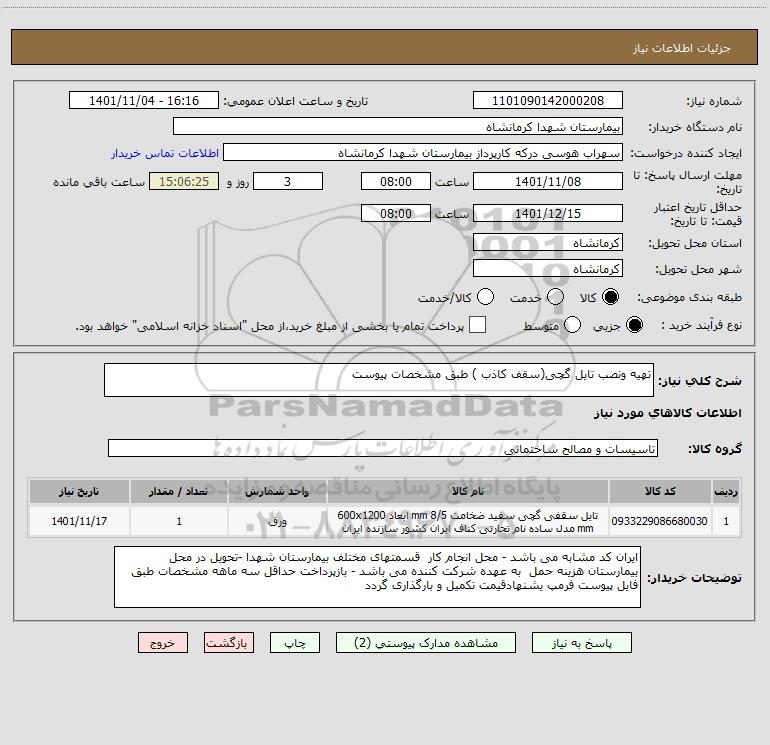The width and height of the screenshot is (770, 745).
Task: Click the تاریخ نیاز column header
Action: pos(79,492)
